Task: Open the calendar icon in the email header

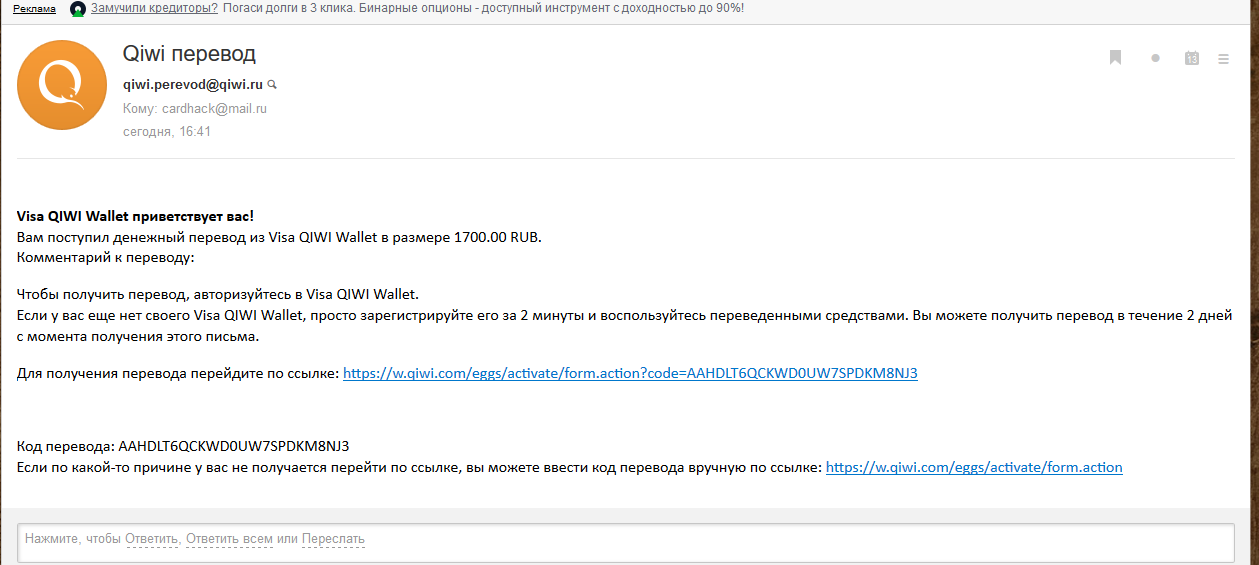Action: 1191,58
